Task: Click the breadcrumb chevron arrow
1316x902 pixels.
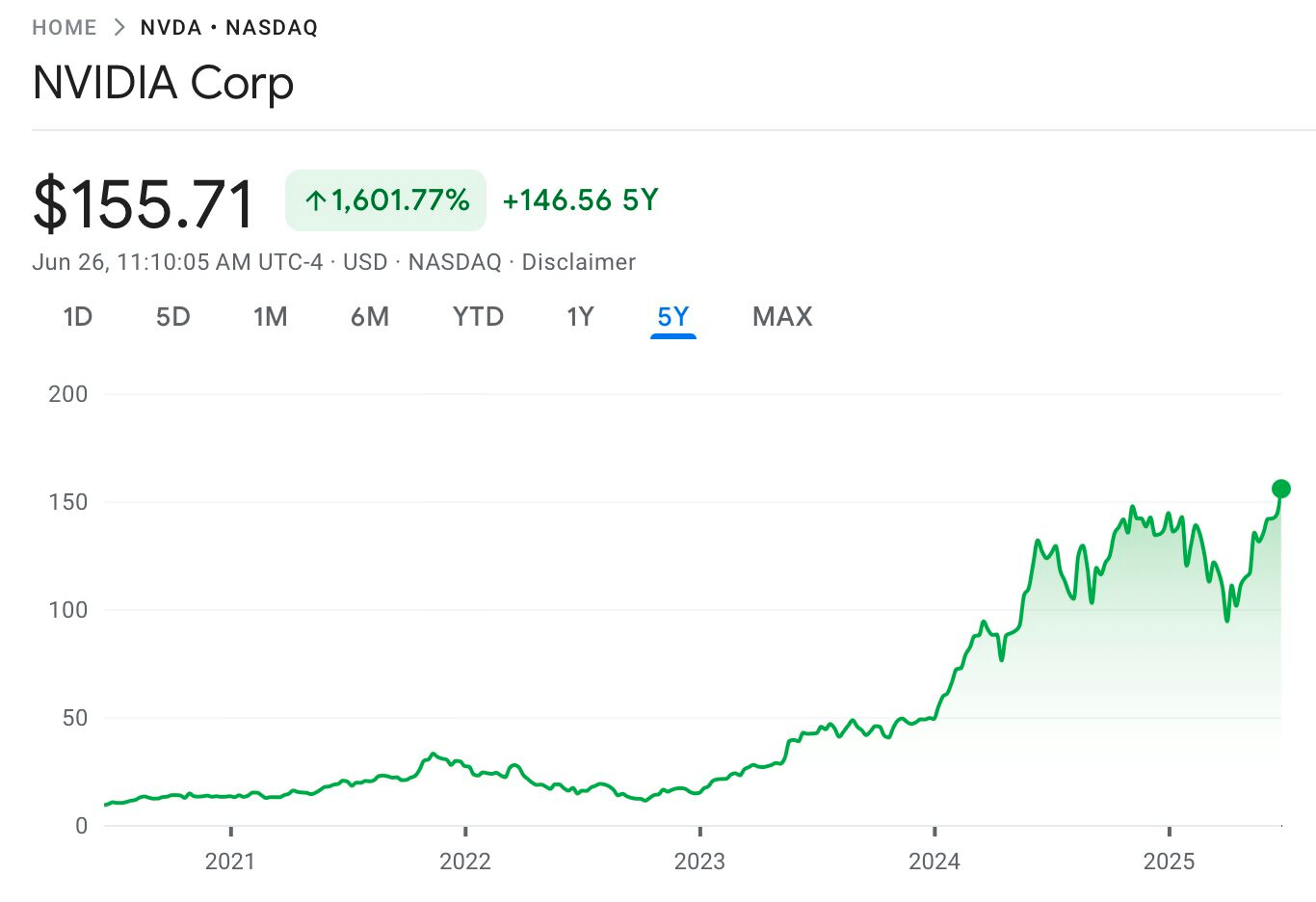Action: coord(119,27)
